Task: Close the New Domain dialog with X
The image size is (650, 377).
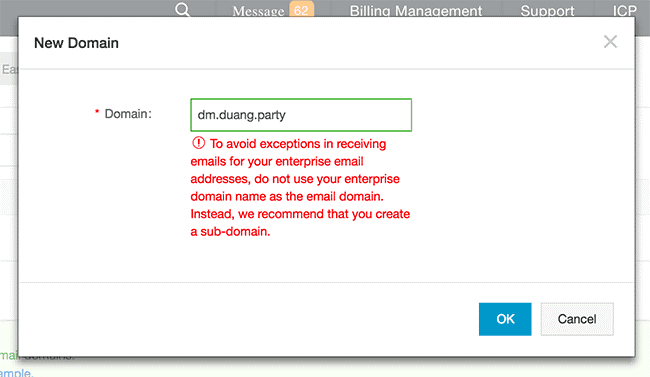Action: (x=610, y=41)
